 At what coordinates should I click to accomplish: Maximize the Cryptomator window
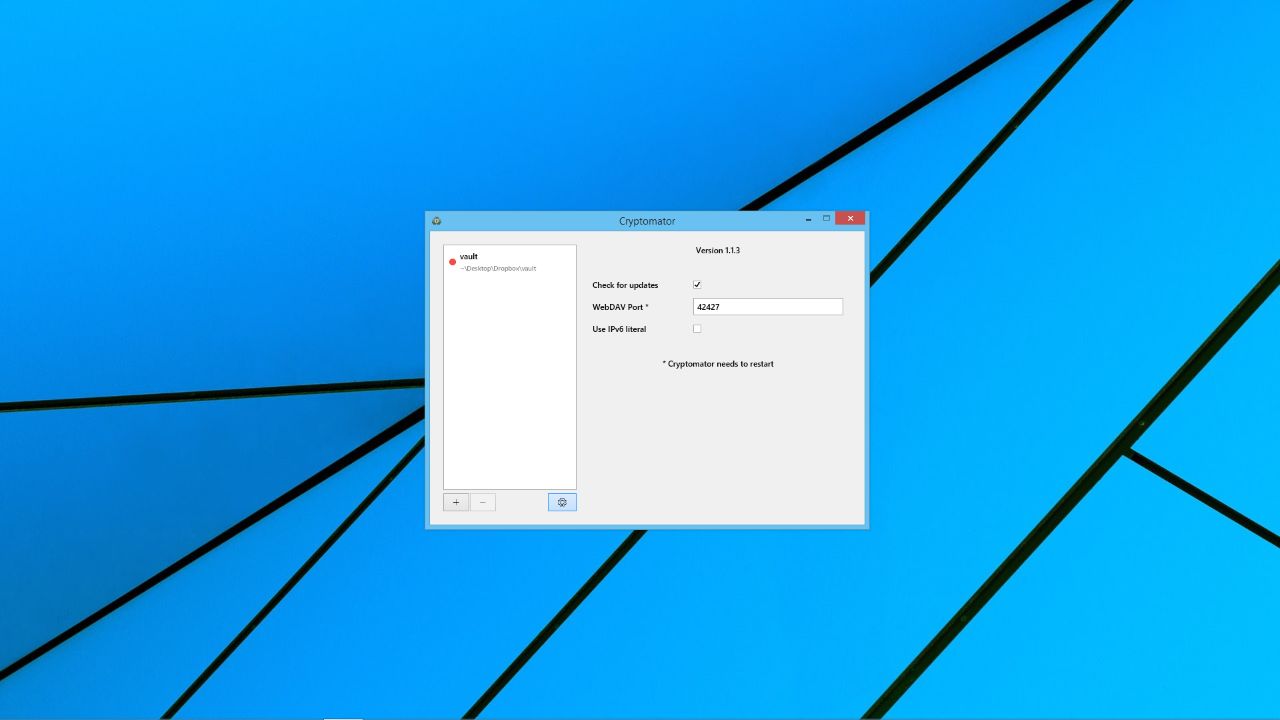(827, 218)
